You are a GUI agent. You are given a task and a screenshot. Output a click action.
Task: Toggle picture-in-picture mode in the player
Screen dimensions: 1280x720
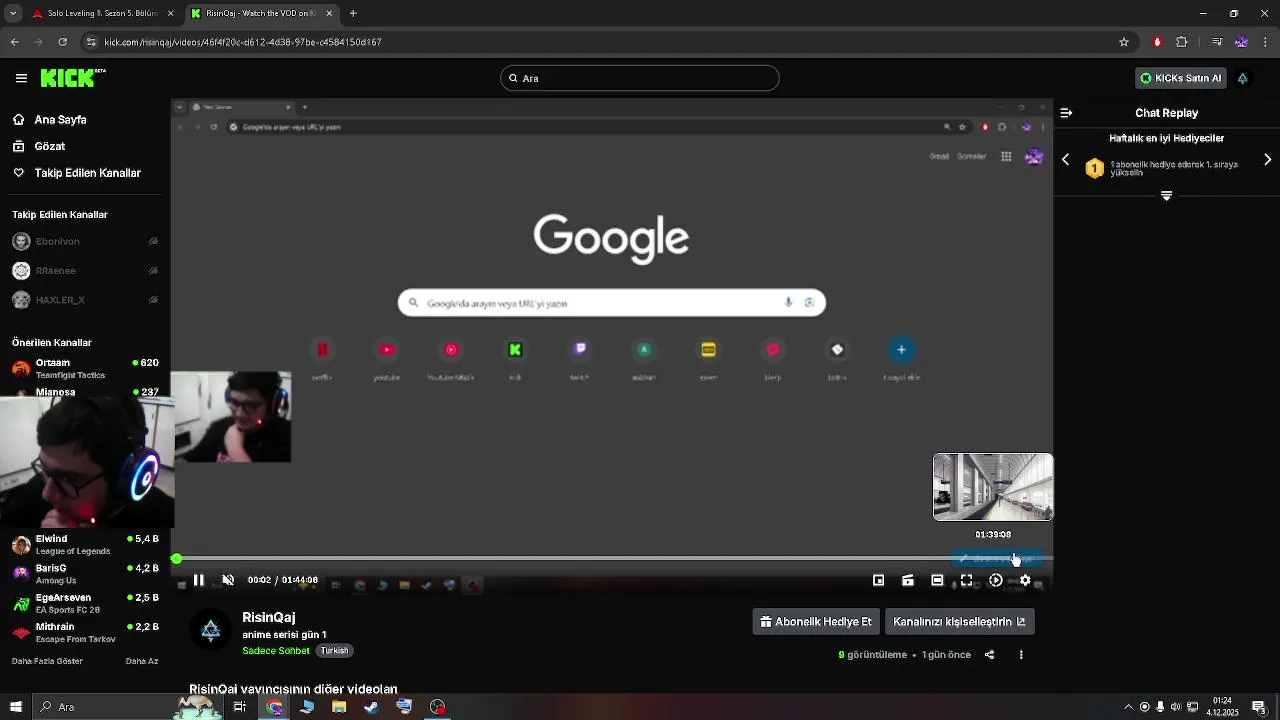(878, 580)
